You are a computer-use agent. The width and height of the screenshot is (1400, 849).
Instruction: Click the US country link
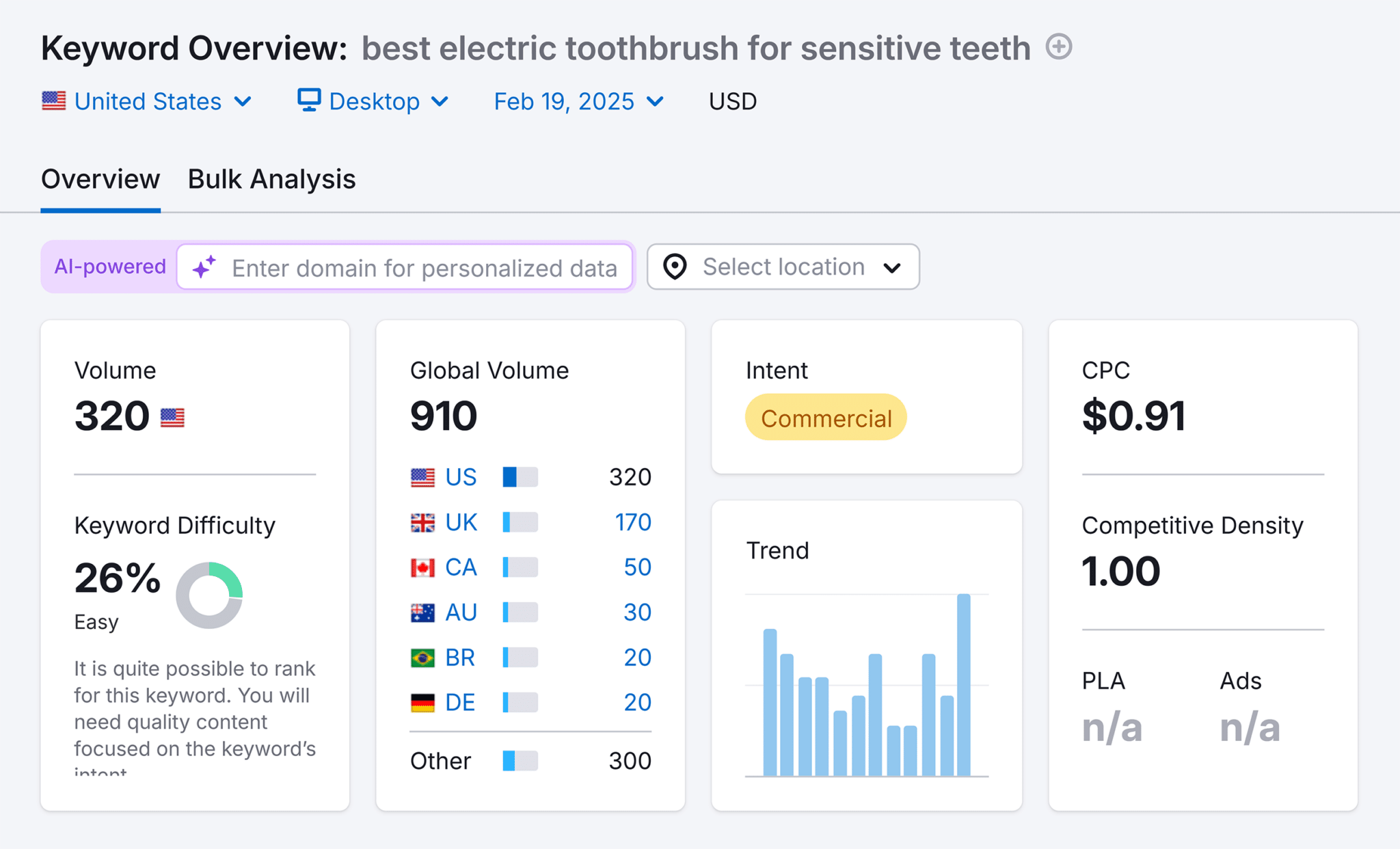461,477
